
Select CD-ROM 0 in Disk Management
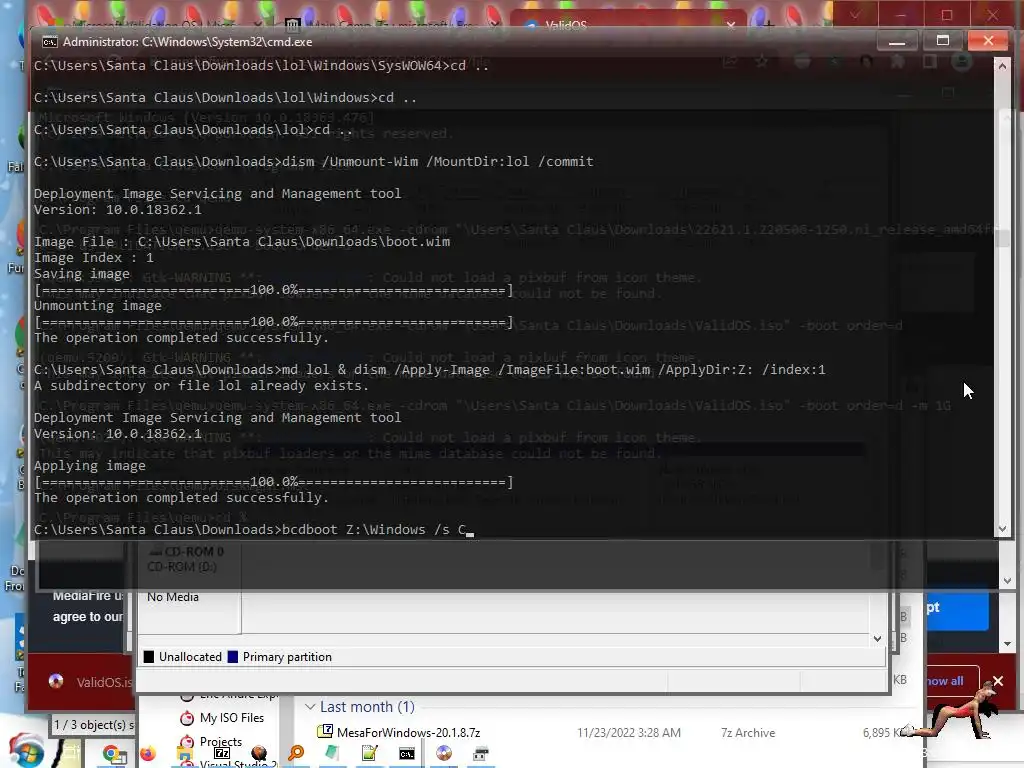click(187, 552)
